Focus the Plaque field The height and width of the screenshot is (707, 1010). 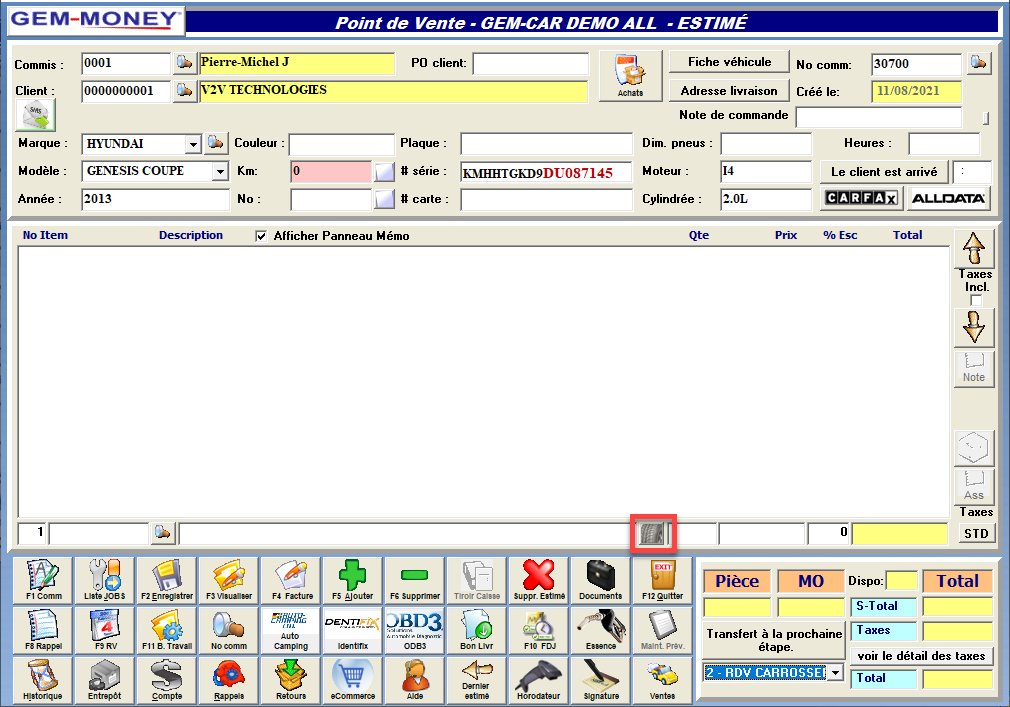546,144
